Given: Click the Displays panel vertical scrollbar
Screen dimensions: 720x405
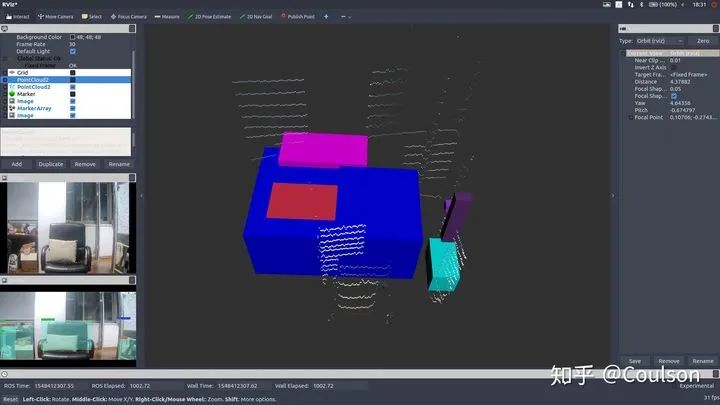Looking at the screenshot, I should [x=133, y=83].
